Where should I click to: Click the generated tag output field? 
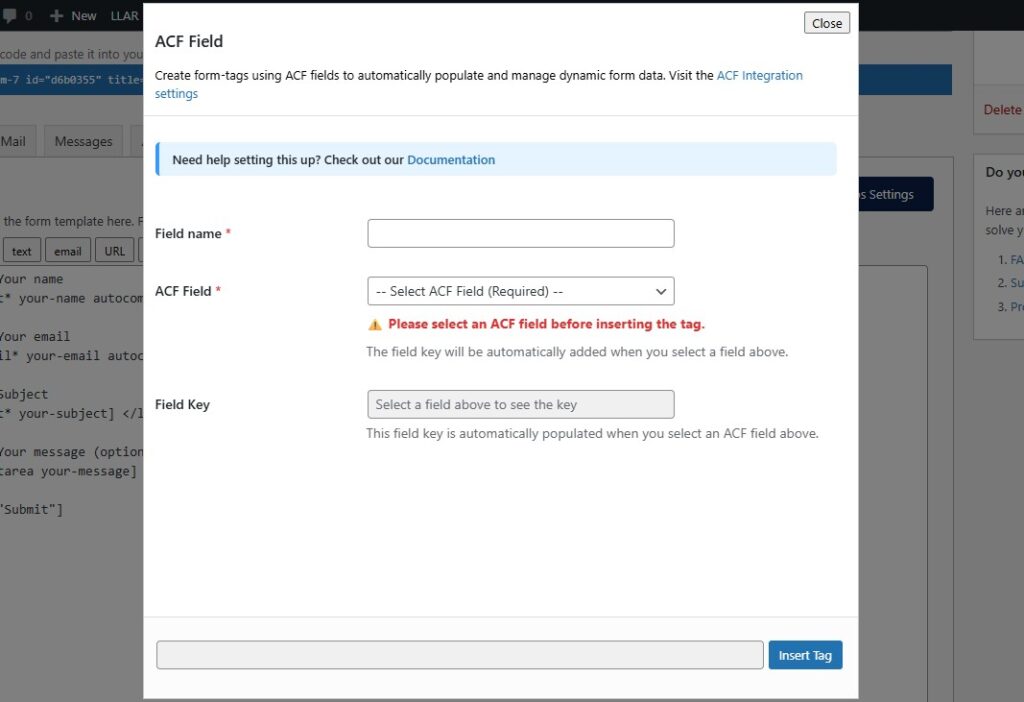[460, 655]
